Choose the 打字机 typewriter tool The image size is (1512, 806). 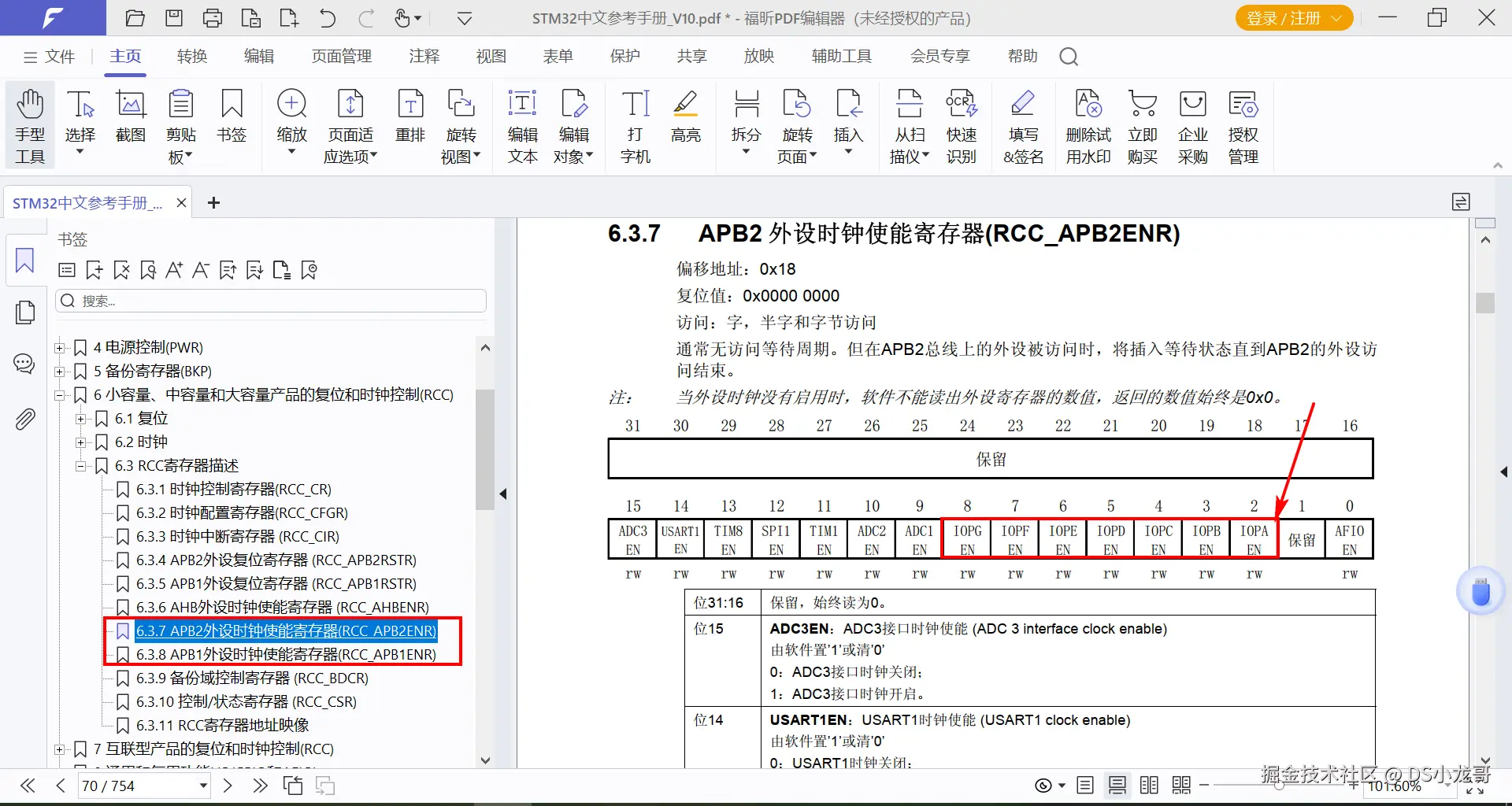(636, 126)
